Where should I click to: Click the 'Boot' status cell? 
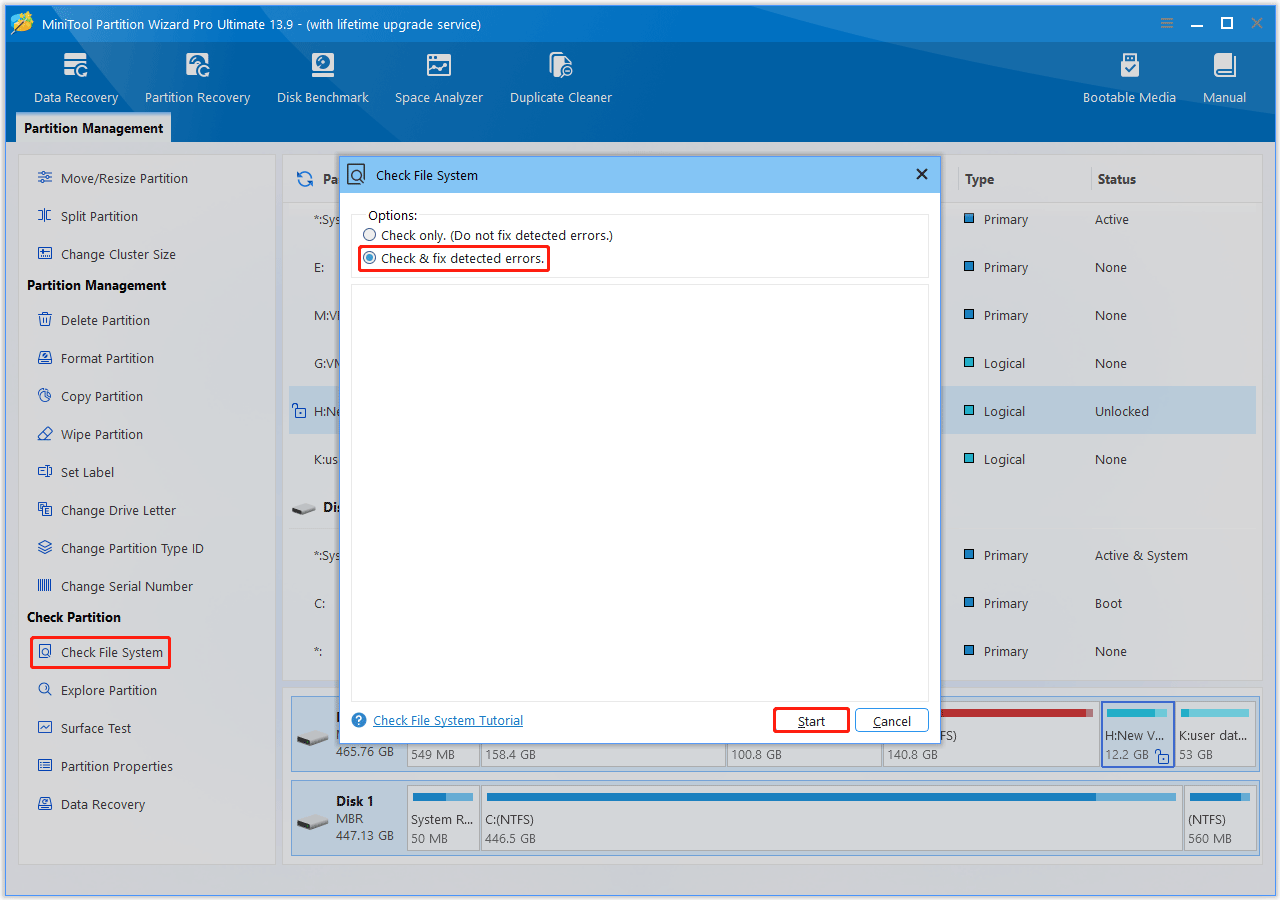tap(1108, 603)
